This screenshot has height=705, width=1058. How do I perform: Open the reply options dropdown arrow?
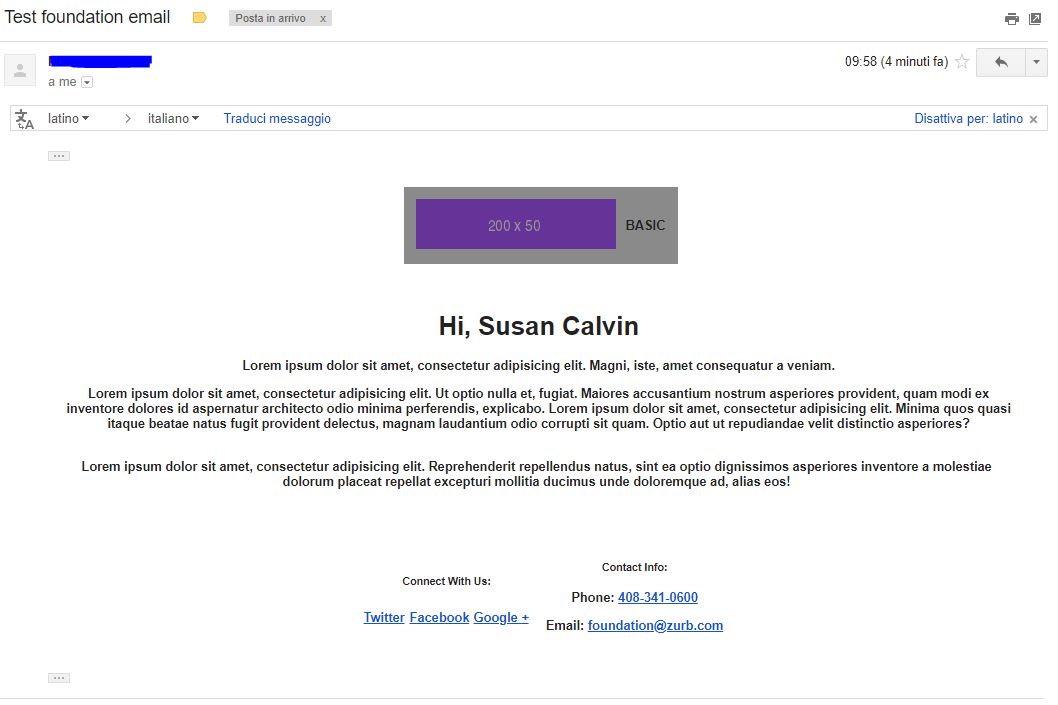coord(1035,61)
